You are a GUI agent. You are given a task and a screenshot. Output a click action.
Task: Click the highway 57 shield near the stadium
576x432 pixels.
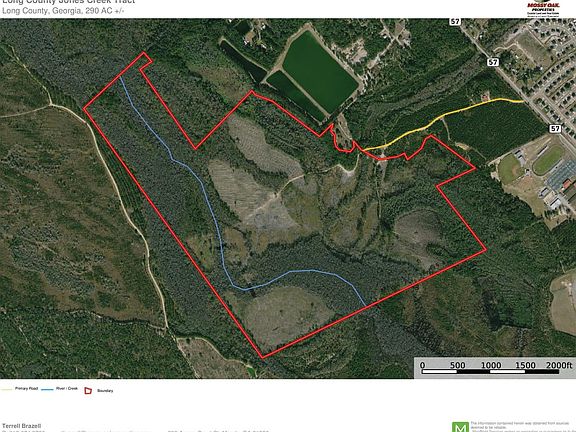(555, 129)
